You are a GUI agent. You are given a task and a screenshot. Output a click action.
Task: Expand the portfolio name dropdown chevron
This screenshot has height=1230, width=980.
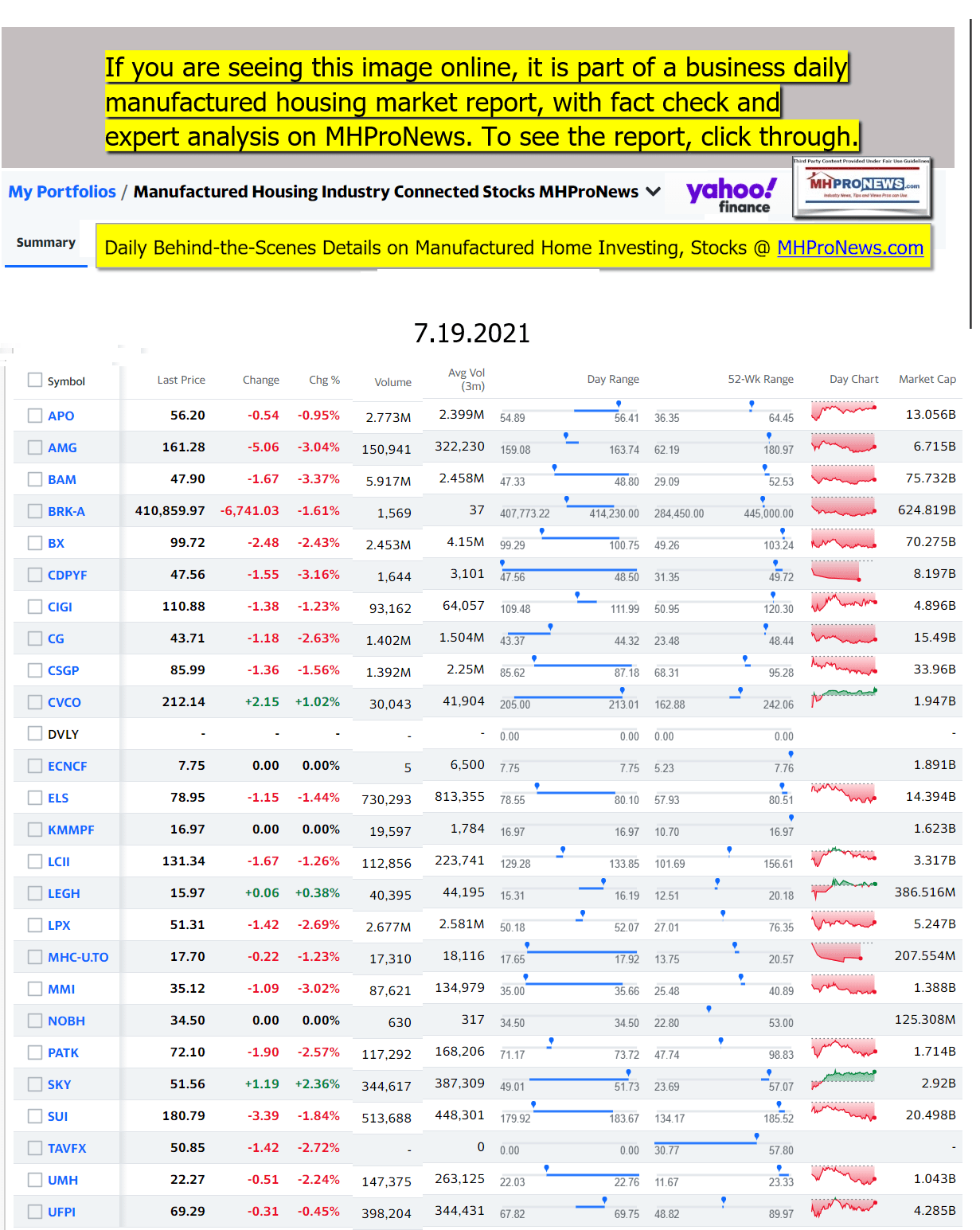click(x=654, y=192)
